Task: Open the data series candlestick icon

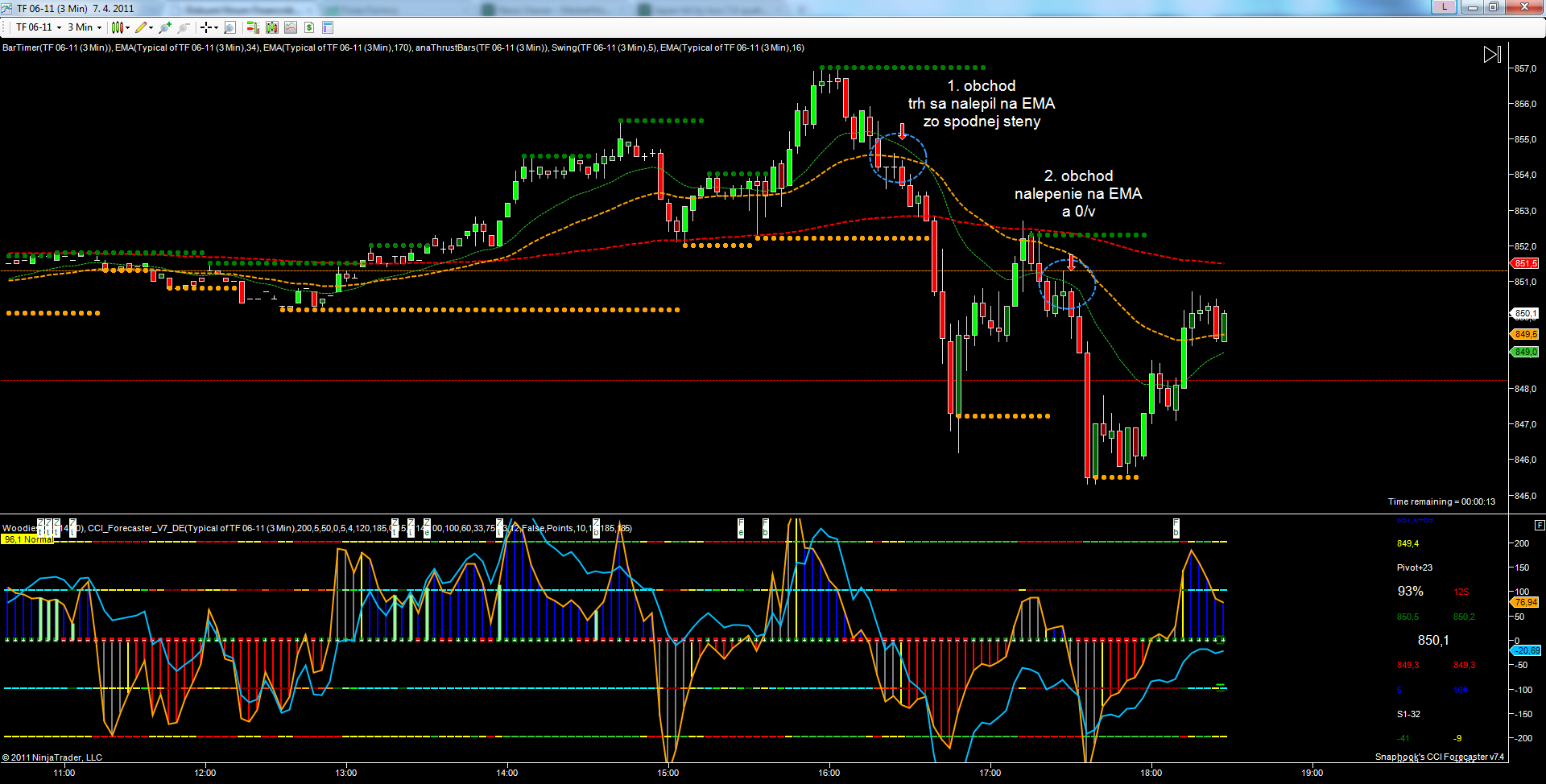Action: click(x=272, y=27)
